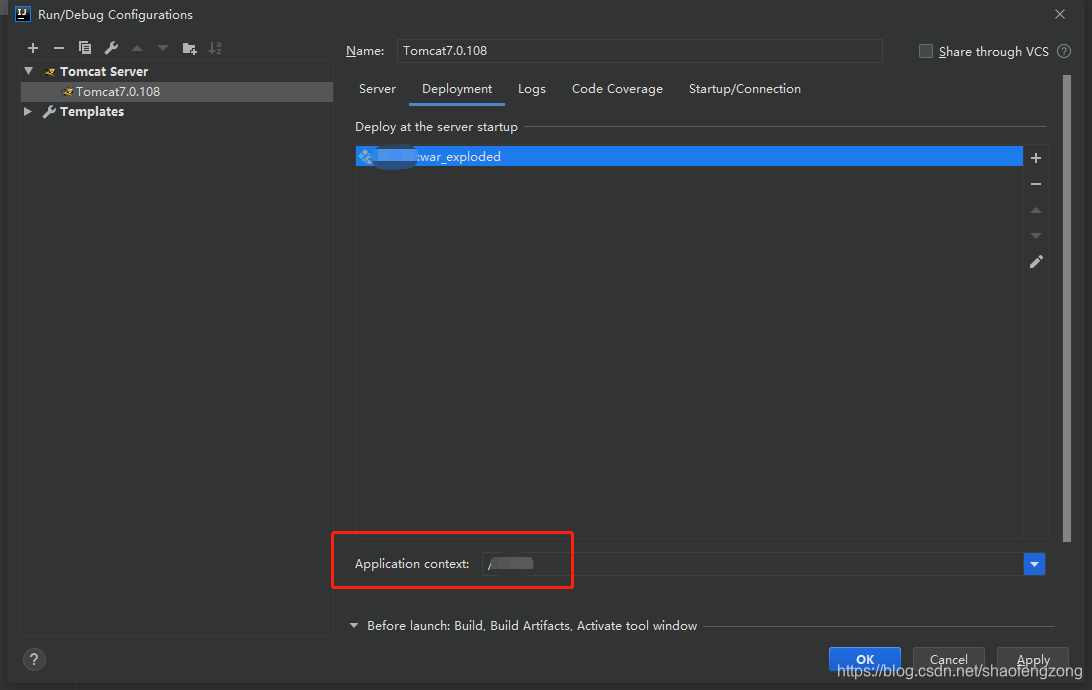This screenshot has height=690, width=1092.
Task: Open edit templates wrench icon in toolbar
Action: click(111, 48)
